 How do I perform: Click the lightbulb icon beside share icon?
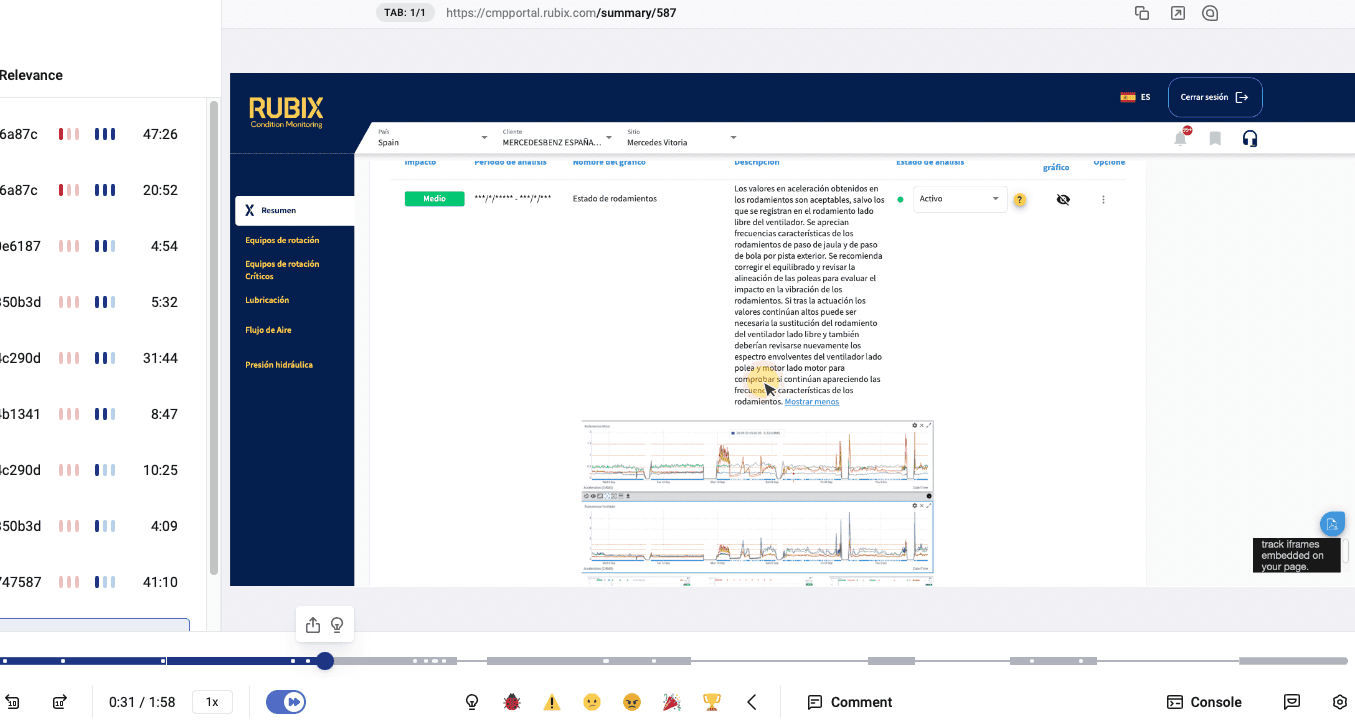click(x=337, y=625)
